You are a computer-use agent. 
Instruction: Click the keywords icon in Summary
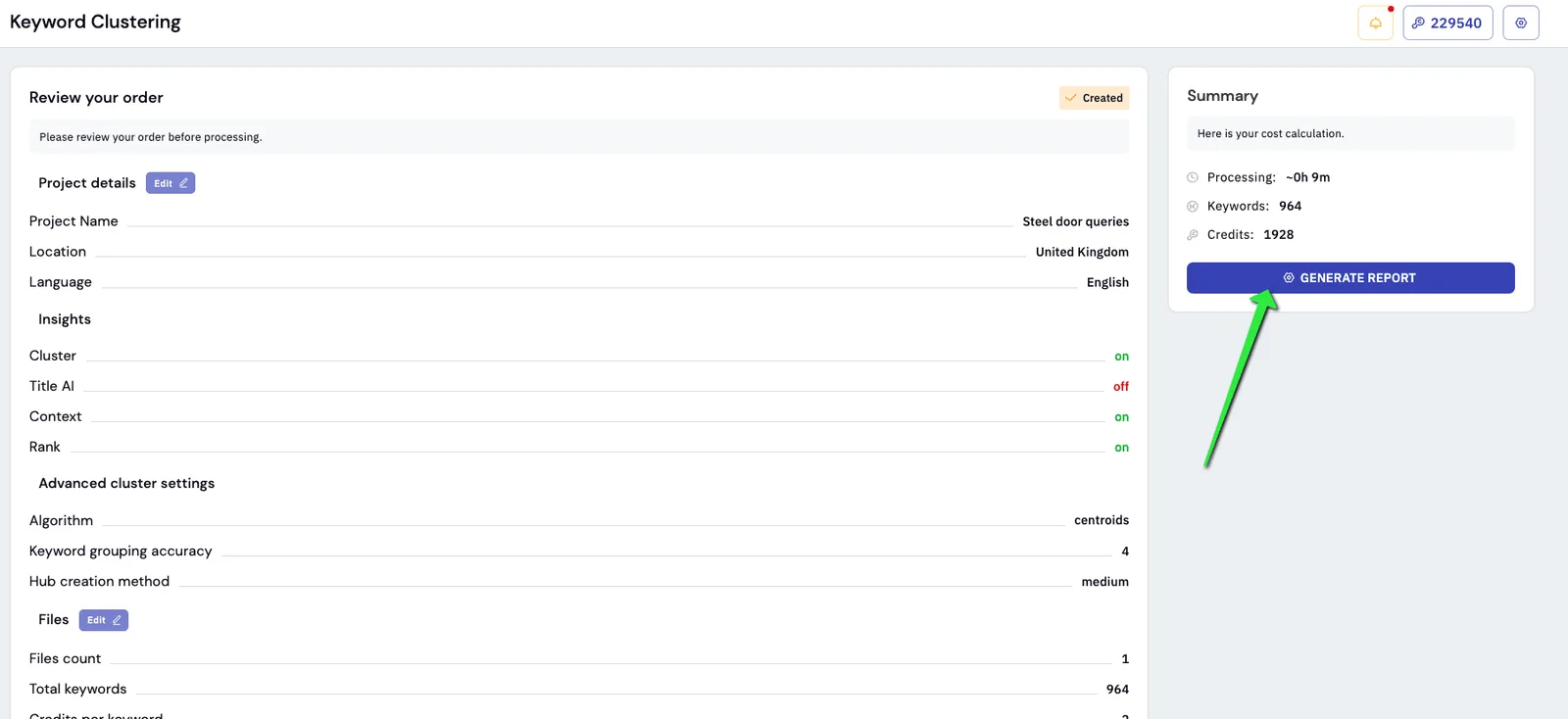pyautogui.click(x=1193, y=206)
